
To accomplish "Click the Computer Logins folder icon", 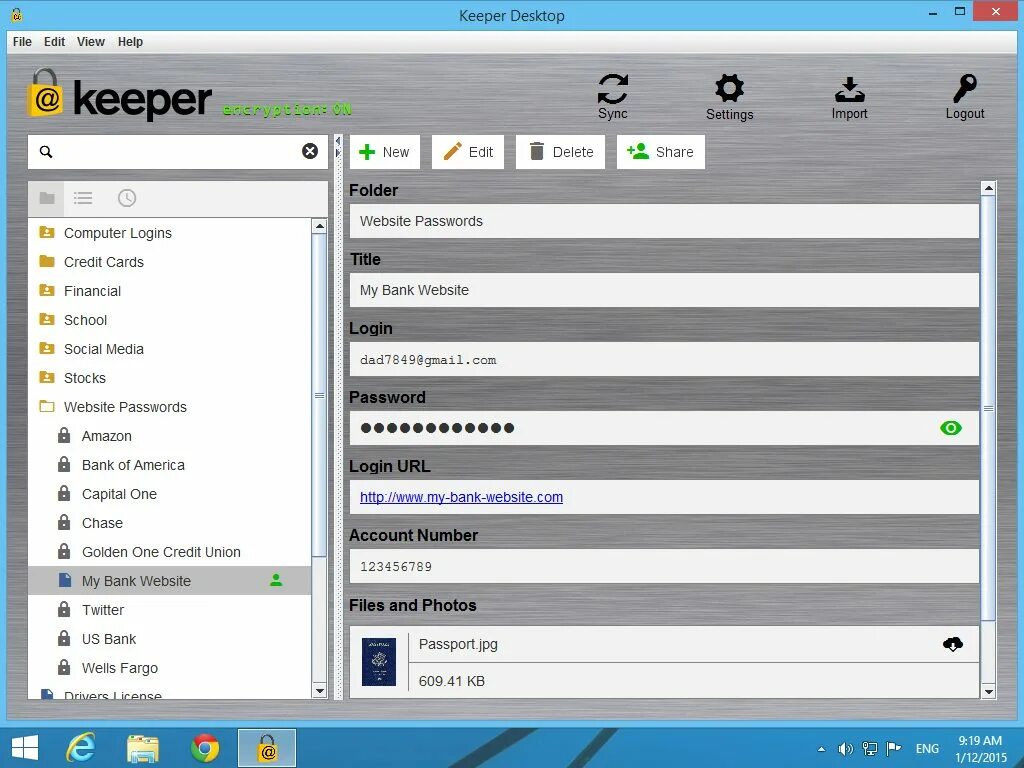I will click(x=47, y=232).
